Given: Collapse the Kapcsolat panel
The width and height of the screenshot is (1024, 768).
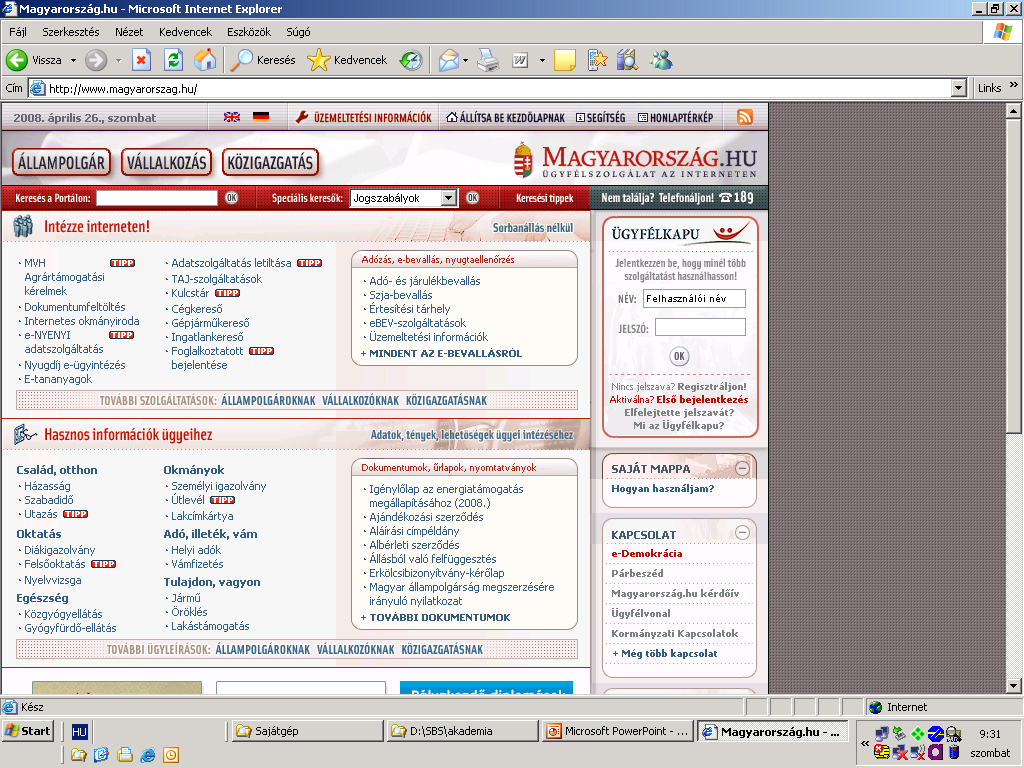Looking at the screenshot, I should [742, 533].
